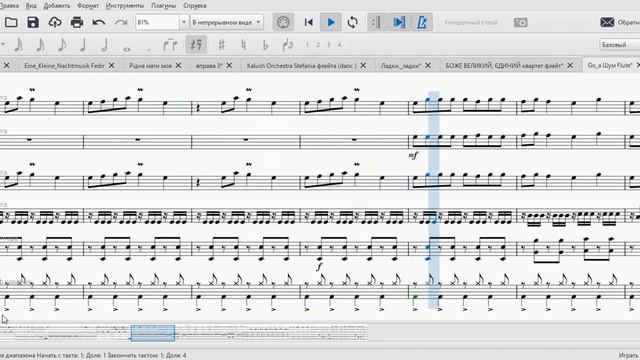Image resolution: width=640 pixels, height=360 pixels.
Task: Print the score with printer icon
Action: (77, 22)
